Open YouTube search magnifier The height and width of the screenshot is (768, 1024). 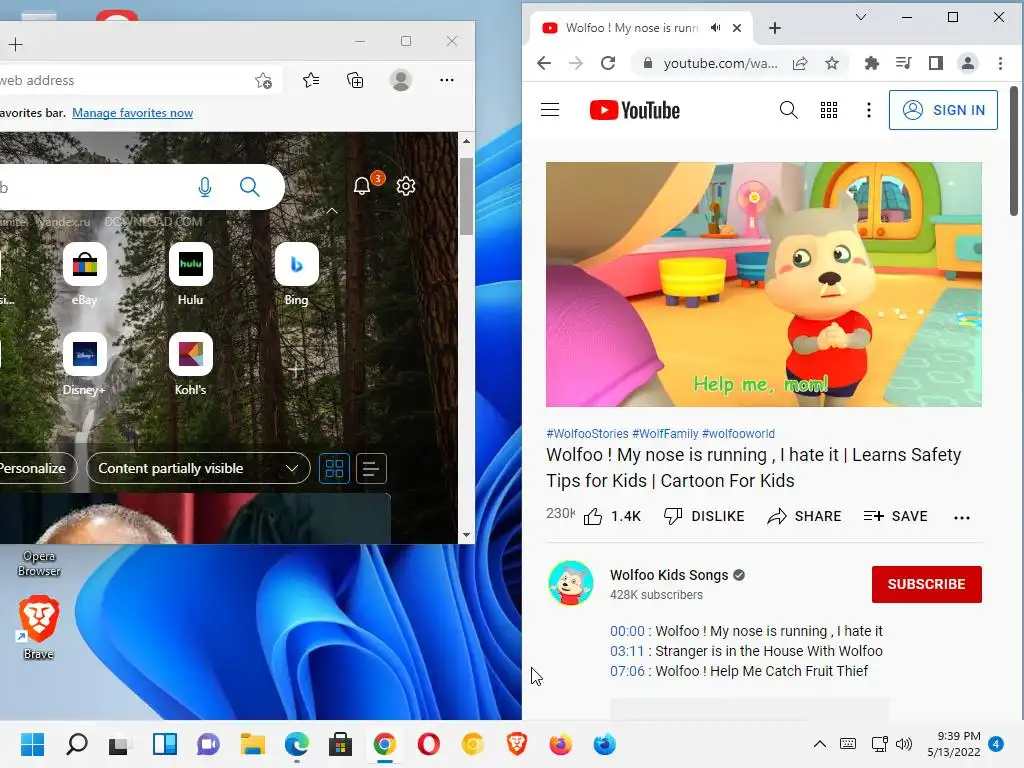tap(788, 110)
